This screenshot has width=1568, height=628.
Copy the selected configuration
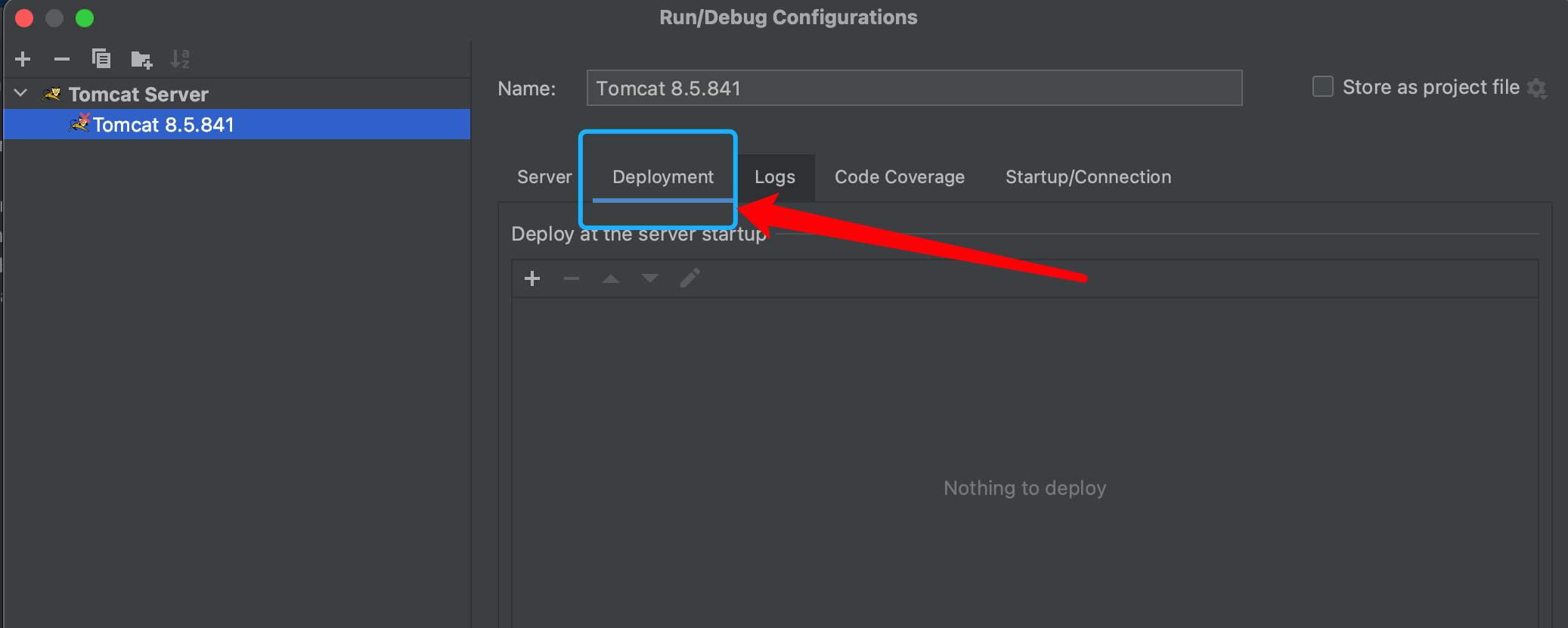tap(101, 59)
